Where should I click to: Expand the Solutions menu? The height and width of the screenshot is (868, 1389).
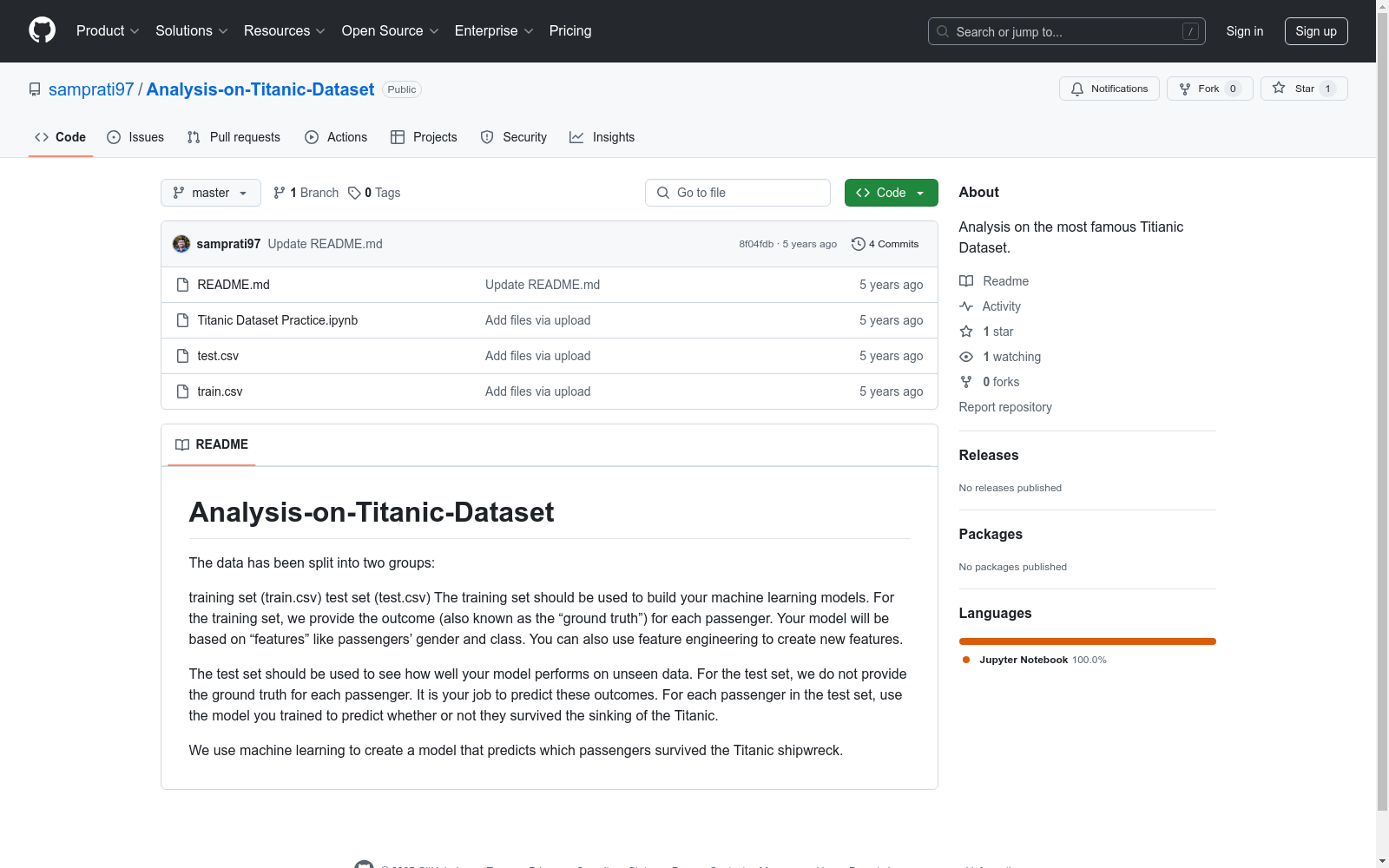192,31
